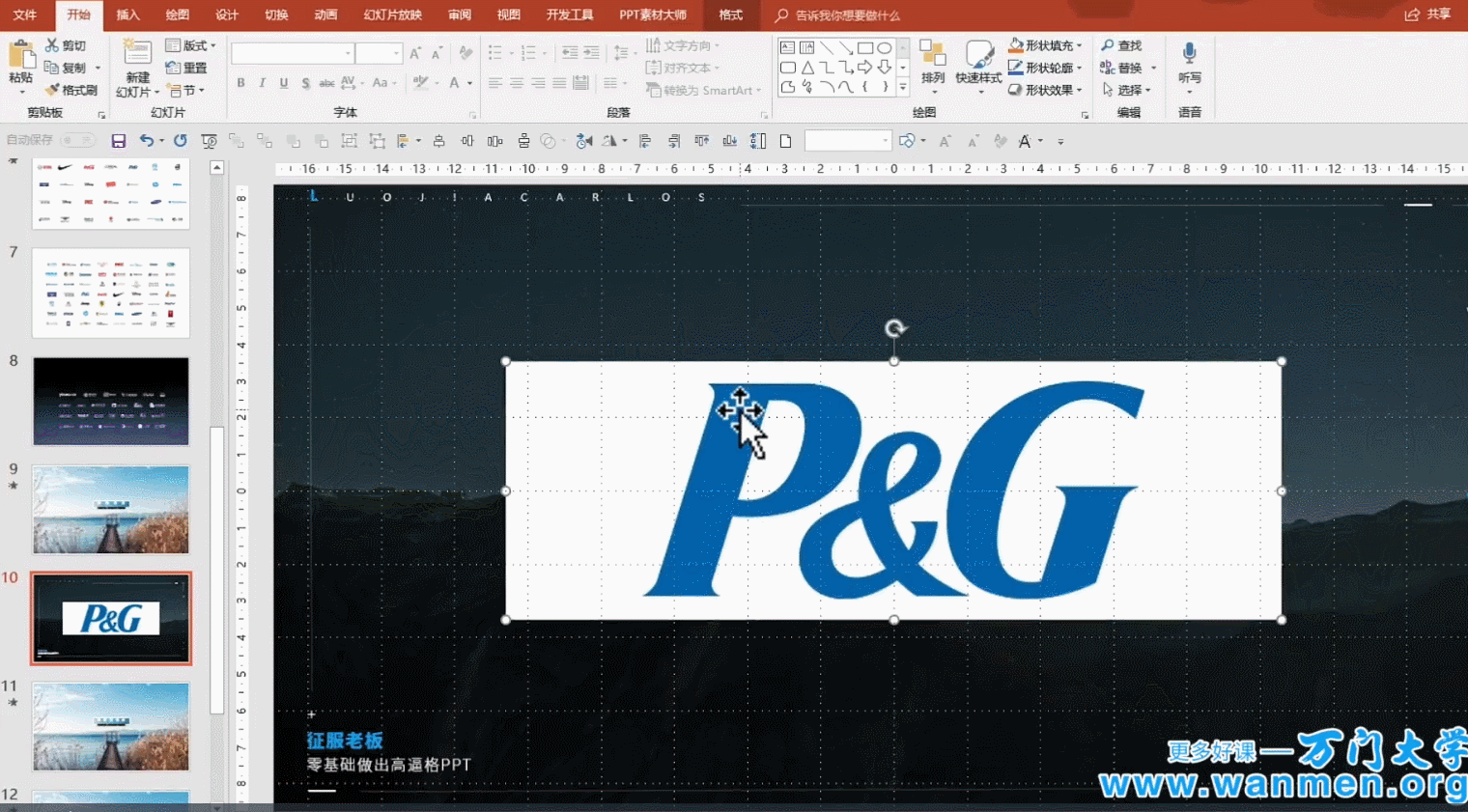The height and width of the screenshot is (812, 1468).
Task: Toggle justify text alignment
Action: pos(559,83)
